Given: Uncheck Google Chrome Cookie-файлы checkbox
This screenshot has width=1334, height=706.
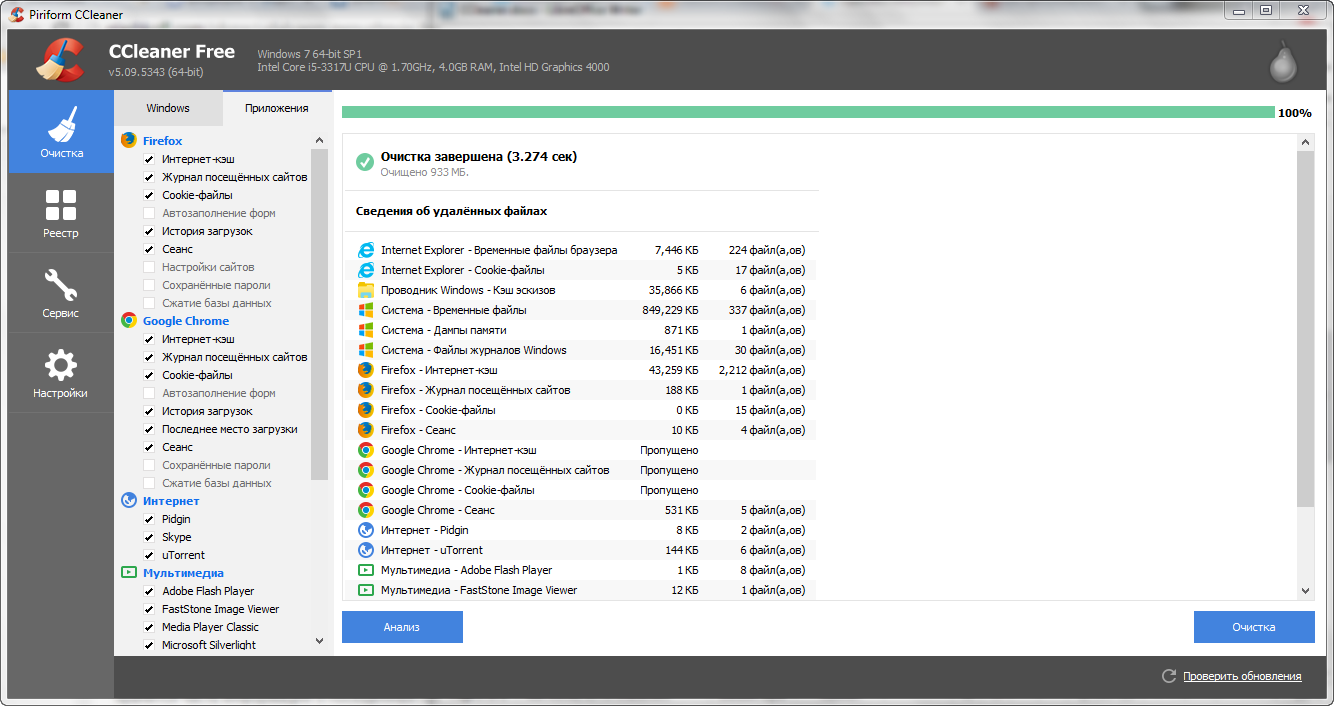Looking at the screenshot, I should click(x=149, y=375).
